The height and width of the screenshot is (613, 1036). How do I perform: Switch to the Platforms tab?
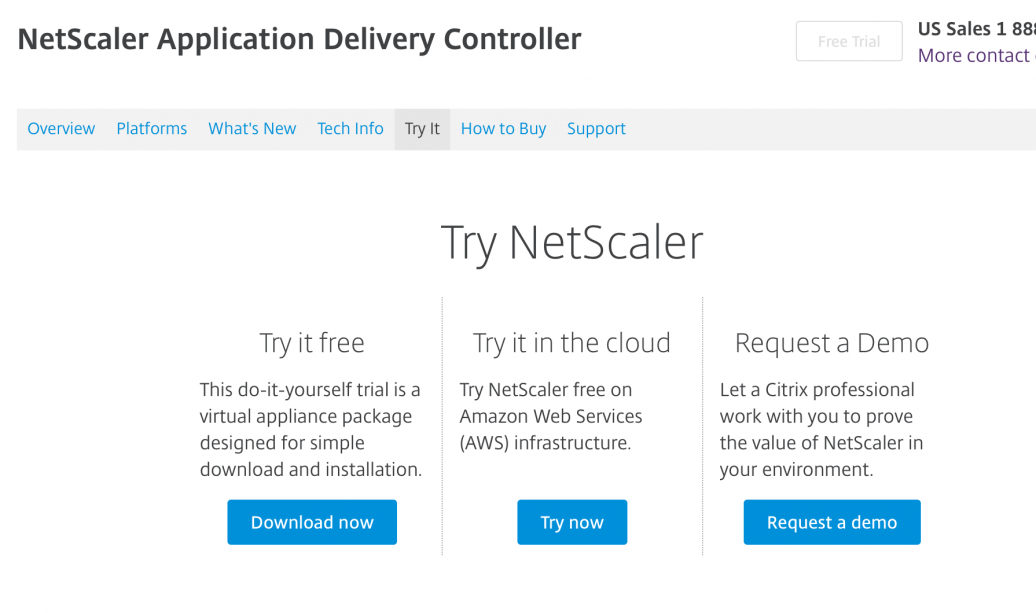pos(152,129)
